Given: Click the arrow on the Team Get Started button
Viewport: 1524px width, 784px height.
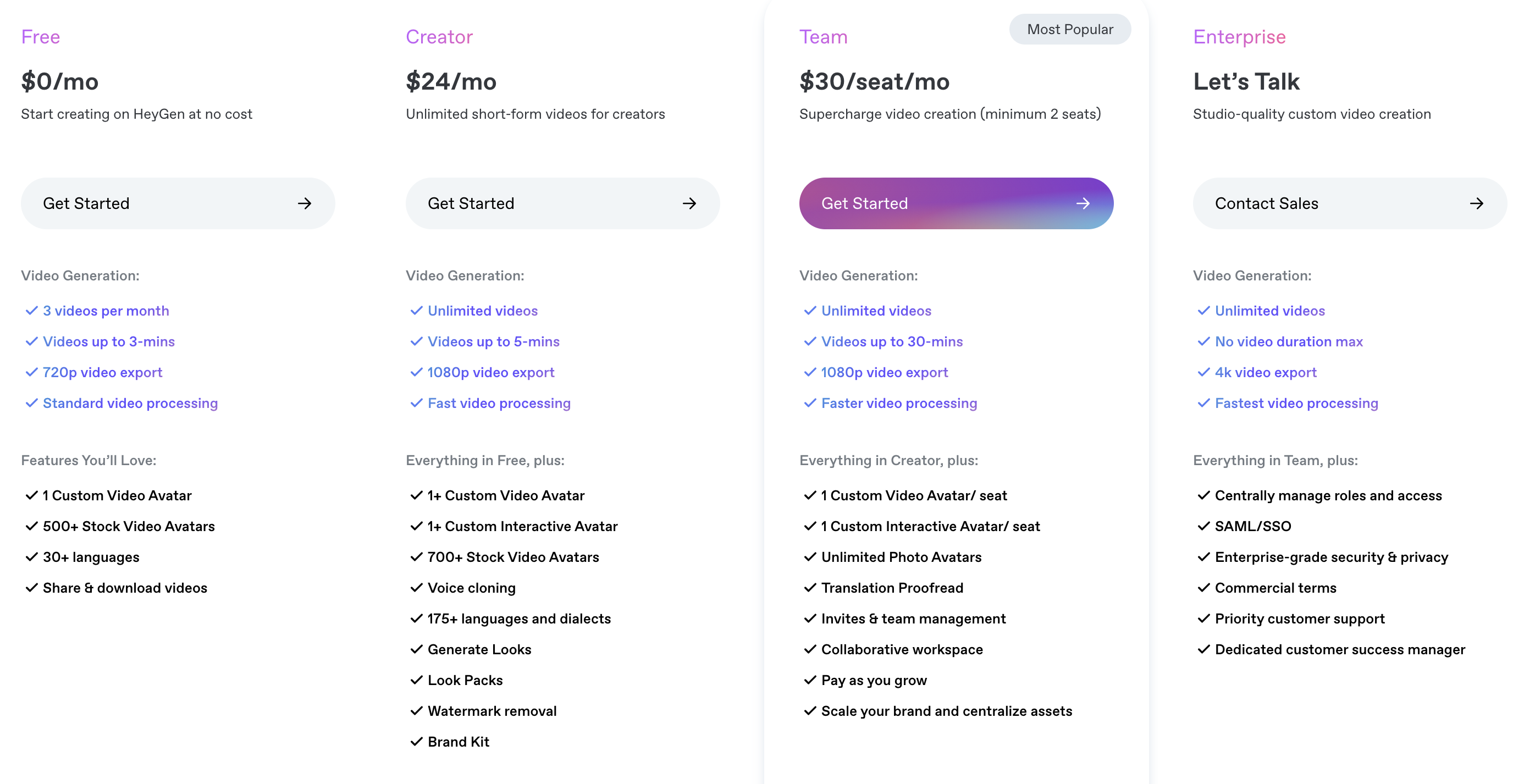Looking at the screenshot, I should point(1083,203).
